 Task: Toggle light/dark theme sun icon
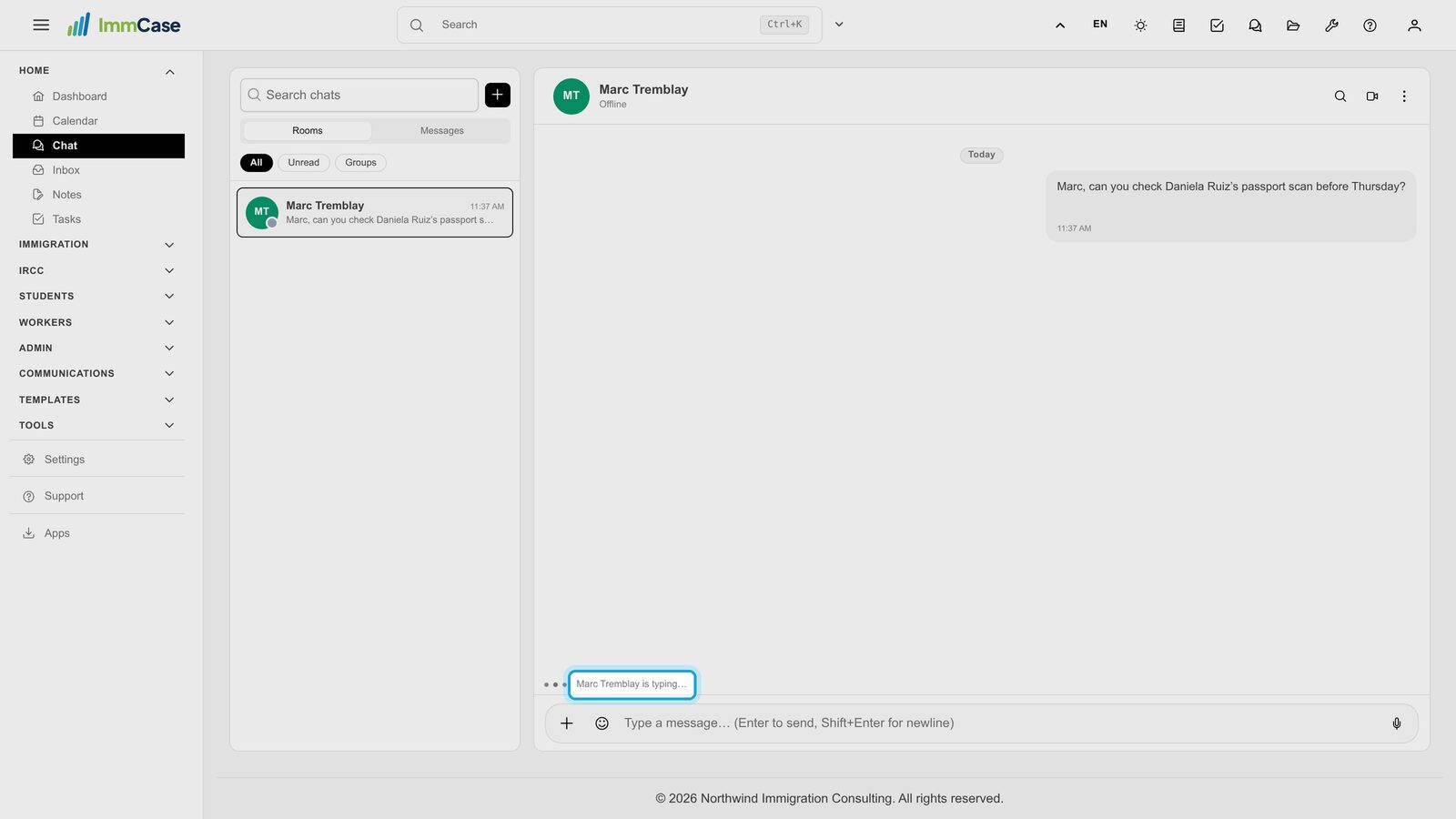[1140, 25]
